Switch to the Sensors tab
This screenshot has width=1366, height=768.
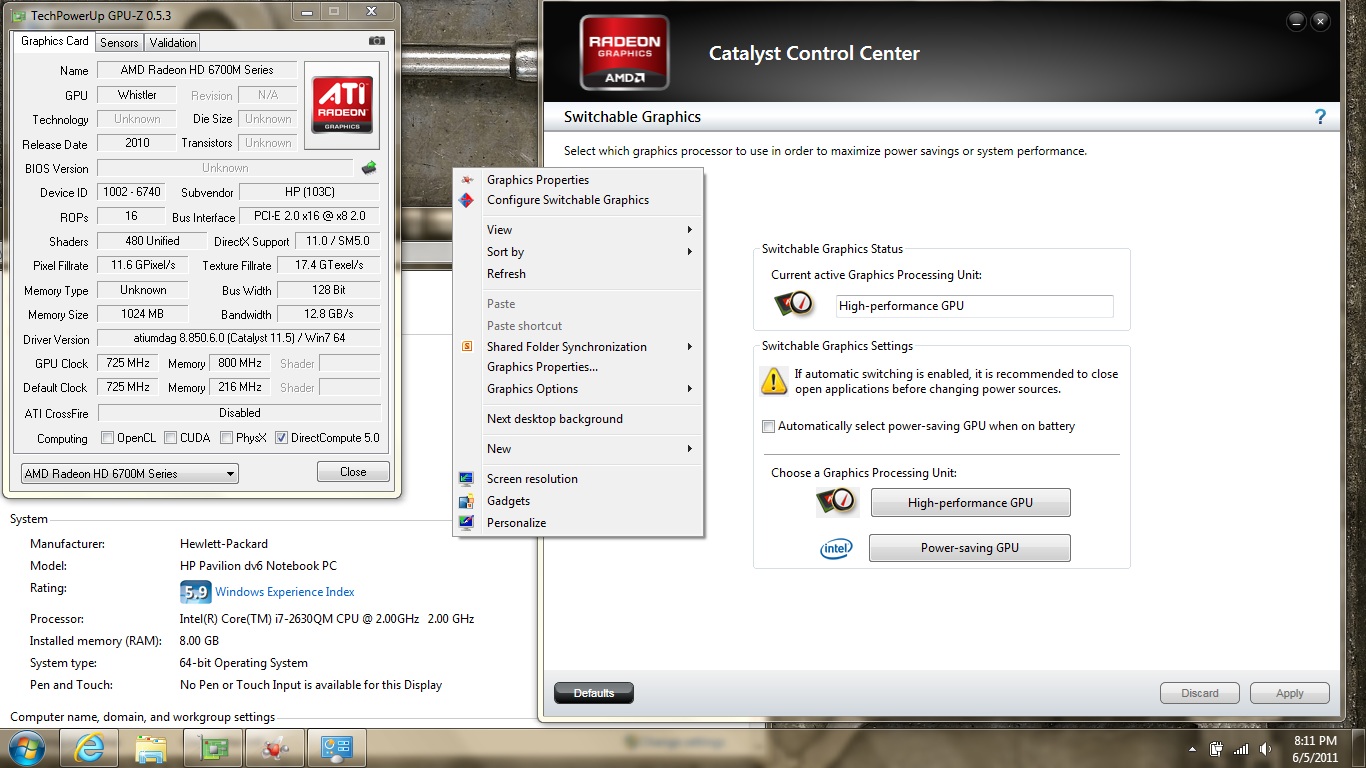119,43
